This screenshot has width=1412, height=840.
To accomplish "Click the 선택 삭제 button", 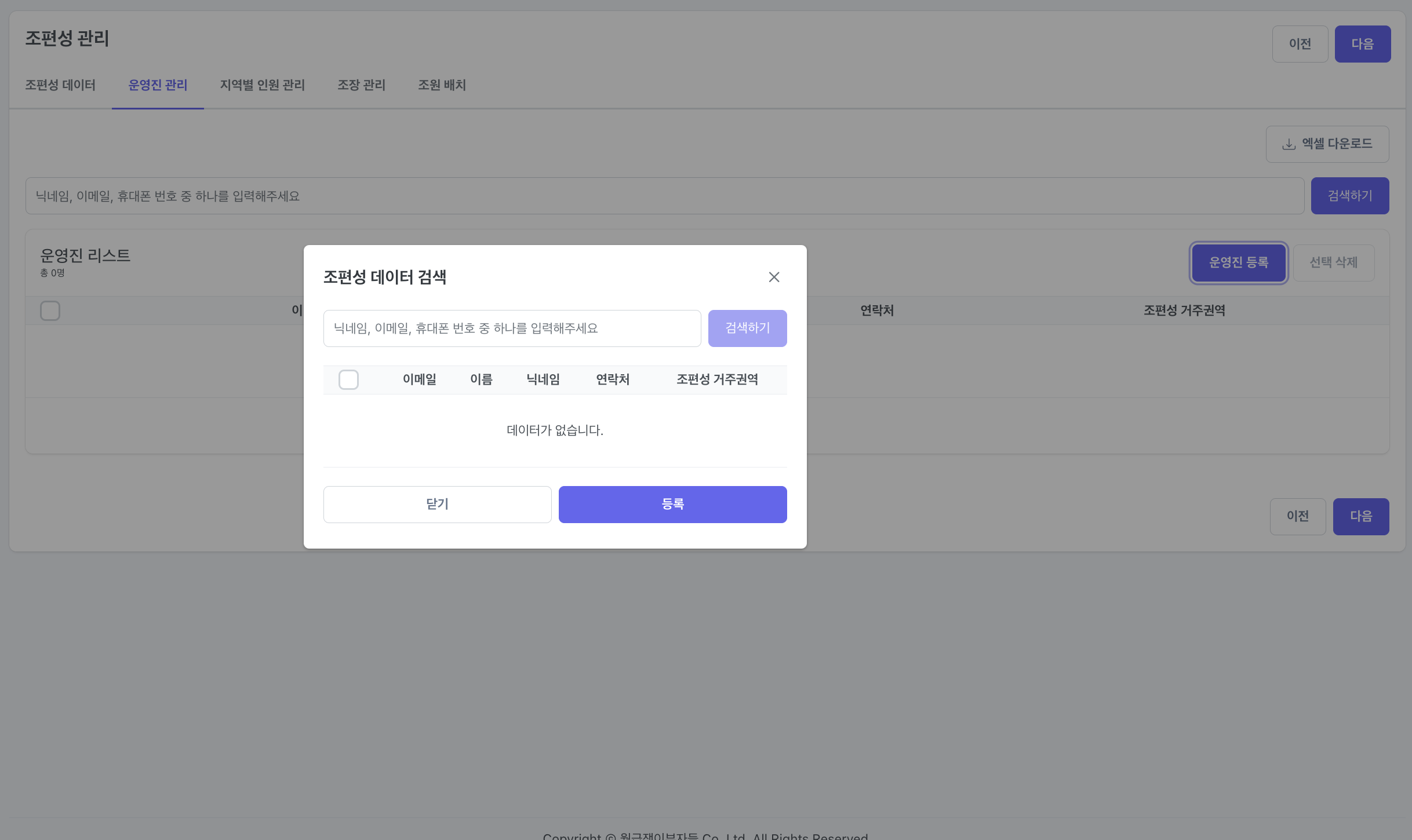I will point(1333,262).
